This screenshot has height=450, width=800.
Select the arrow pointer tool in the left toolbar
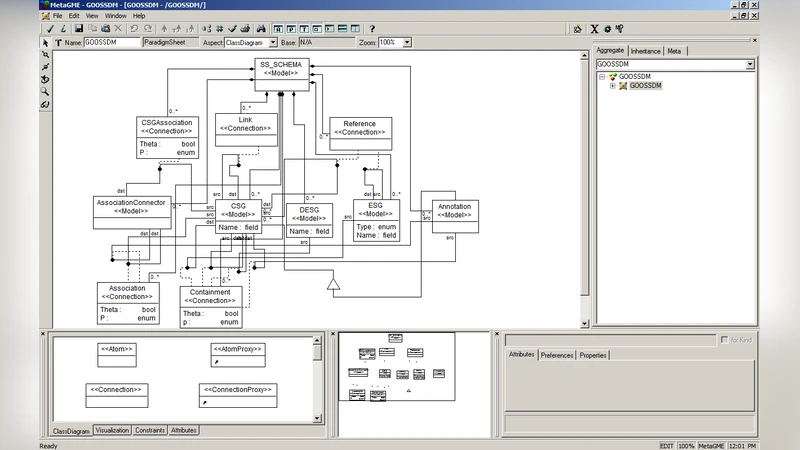46,43
